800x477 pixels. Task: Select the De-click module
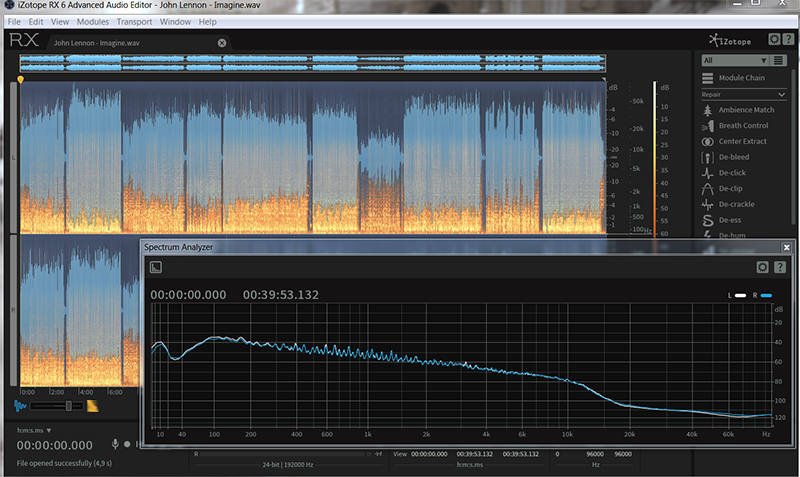tap(732, 173)
